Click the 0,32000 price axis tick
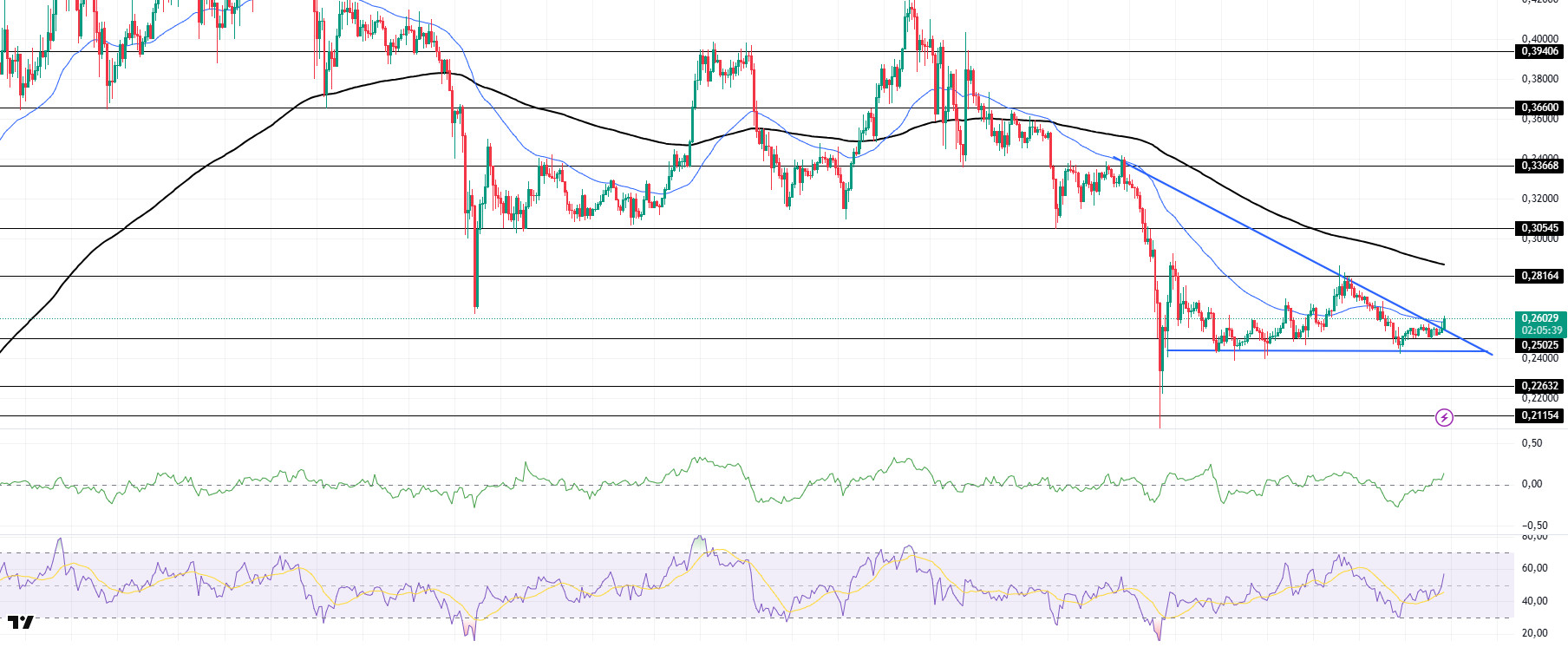1568x647 pixels. (1539, 199)
